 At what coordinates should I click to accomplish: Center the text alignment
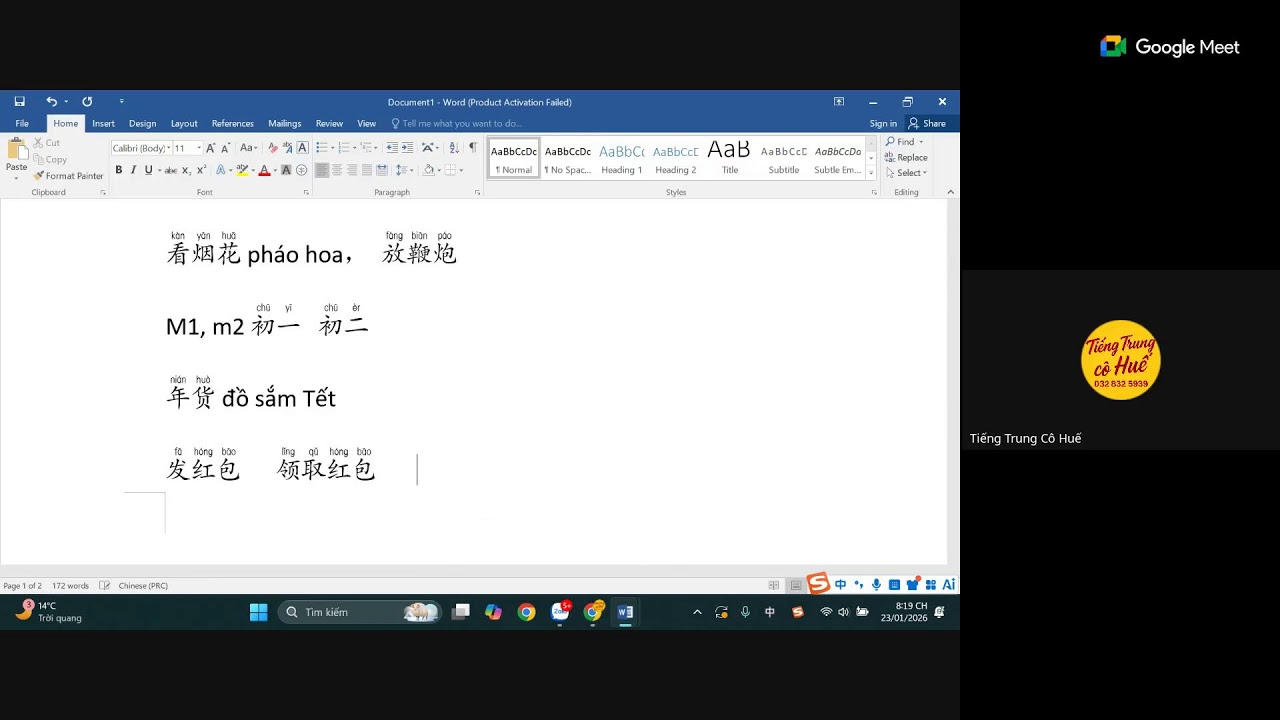click(337, 170)
